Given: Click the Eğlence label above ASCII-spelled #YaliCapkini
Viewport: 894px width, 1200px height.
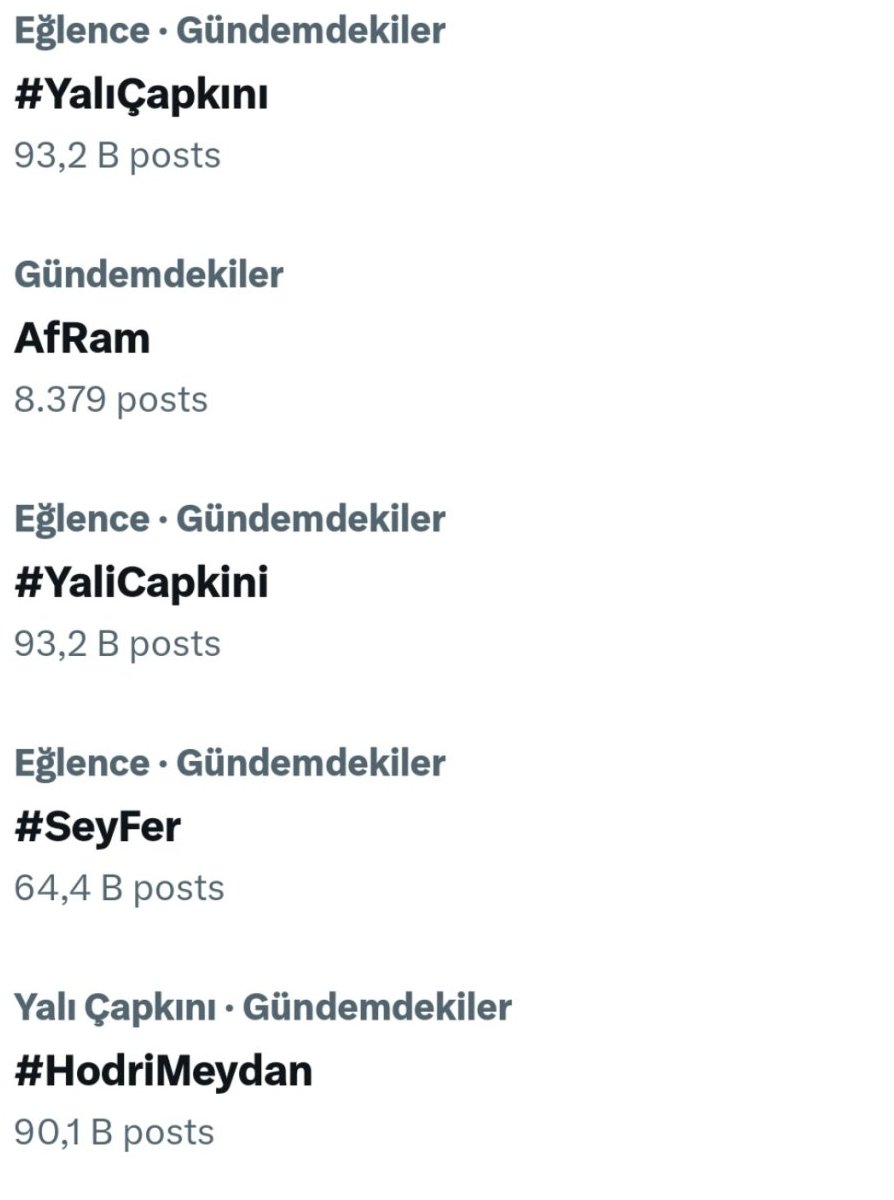Looking at the screenshot, I should coord(81,519).
